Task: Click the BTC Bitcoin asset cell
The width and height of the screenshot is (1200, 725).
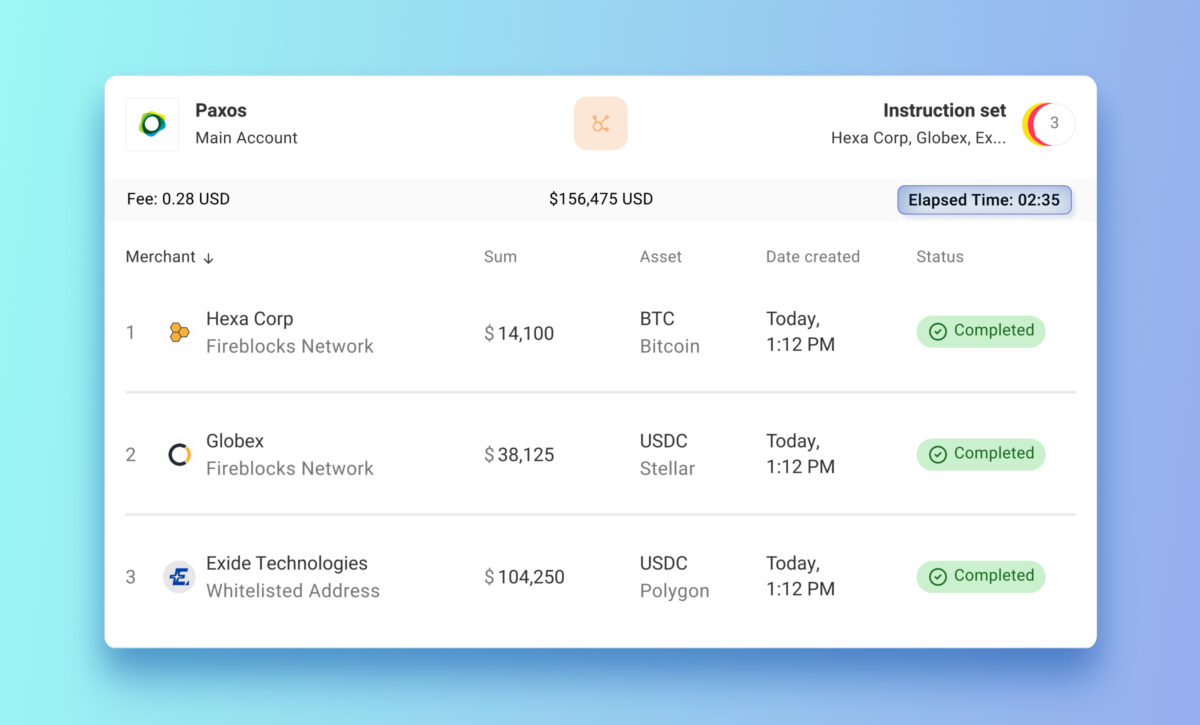Action: [670, 332]
